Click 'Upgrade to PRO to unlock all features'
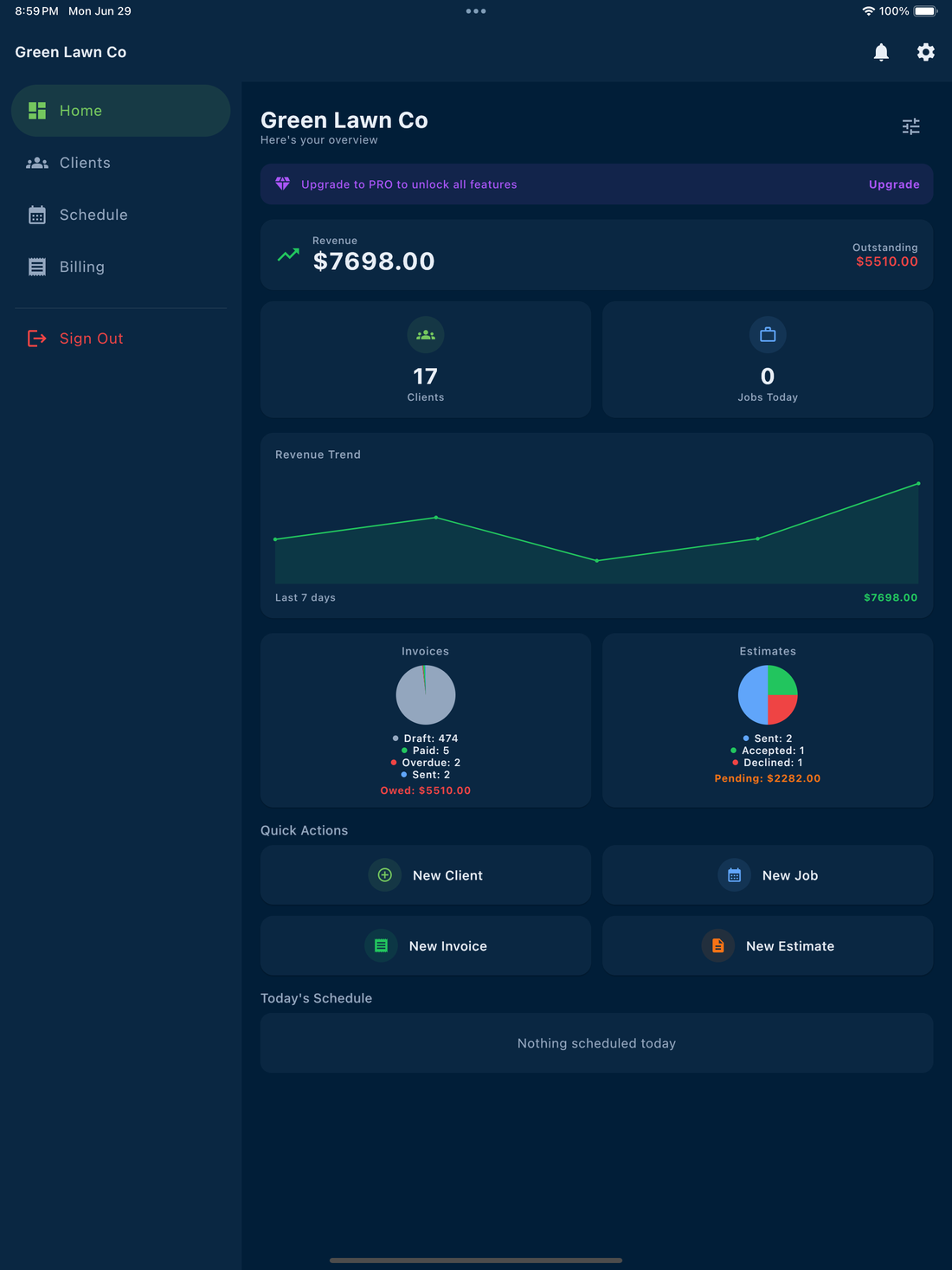The image size is (952, 1270). tap(408, 184)
